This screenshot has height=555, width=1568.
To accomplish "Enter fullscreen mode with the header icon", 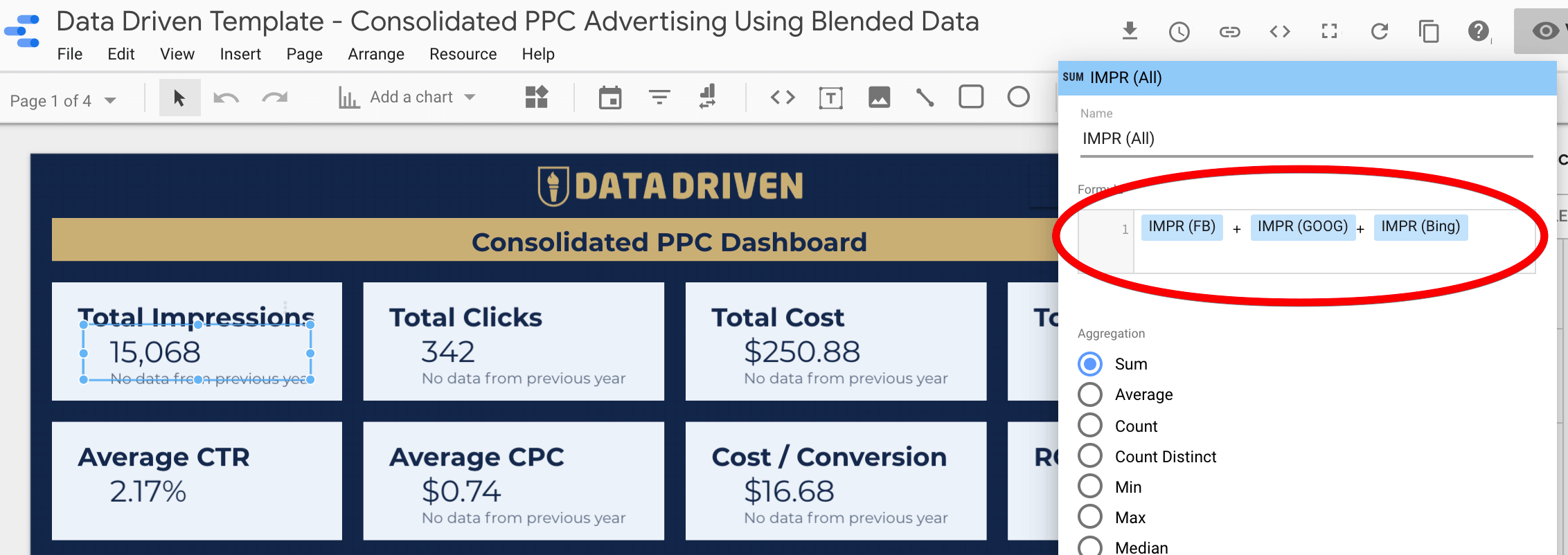I will tap(1329, 32).
